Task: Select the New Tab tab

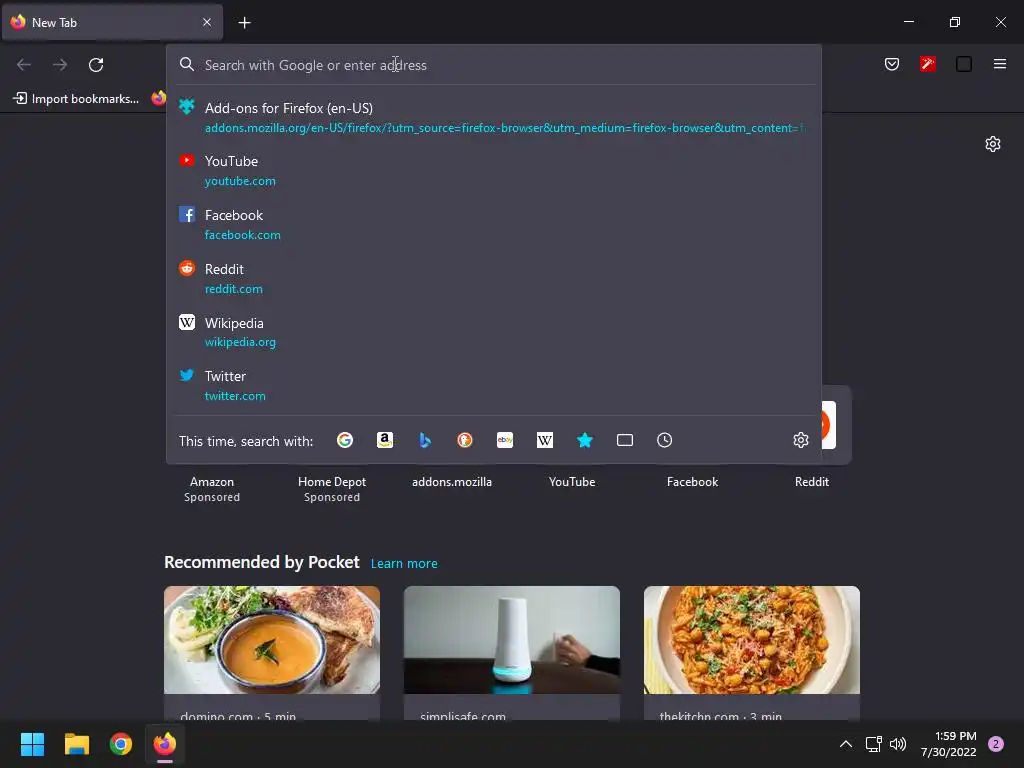Action: [x=112, y=23]
